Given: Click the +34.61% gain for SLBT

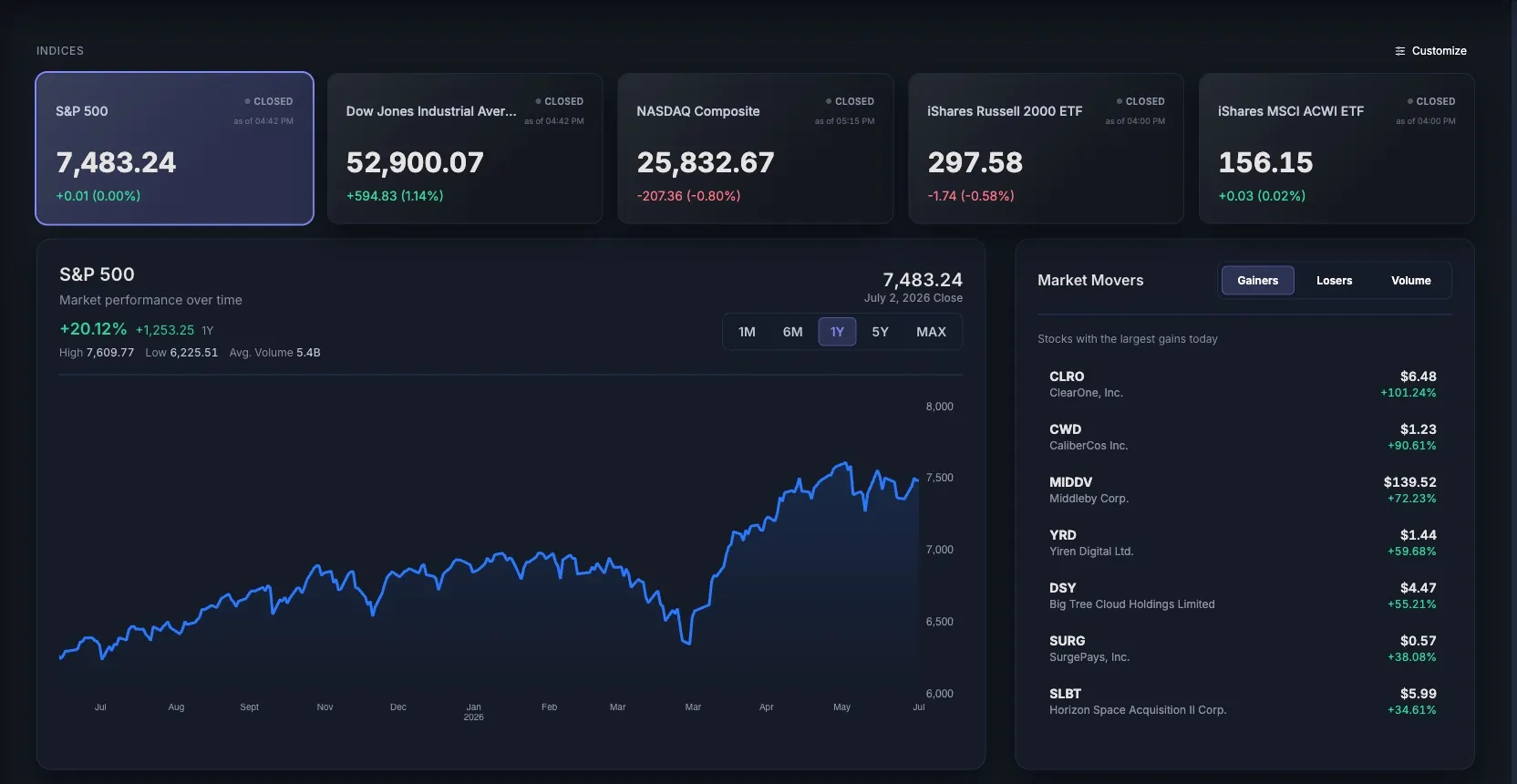Looking at the screenshot, I should click(1411, 710).
